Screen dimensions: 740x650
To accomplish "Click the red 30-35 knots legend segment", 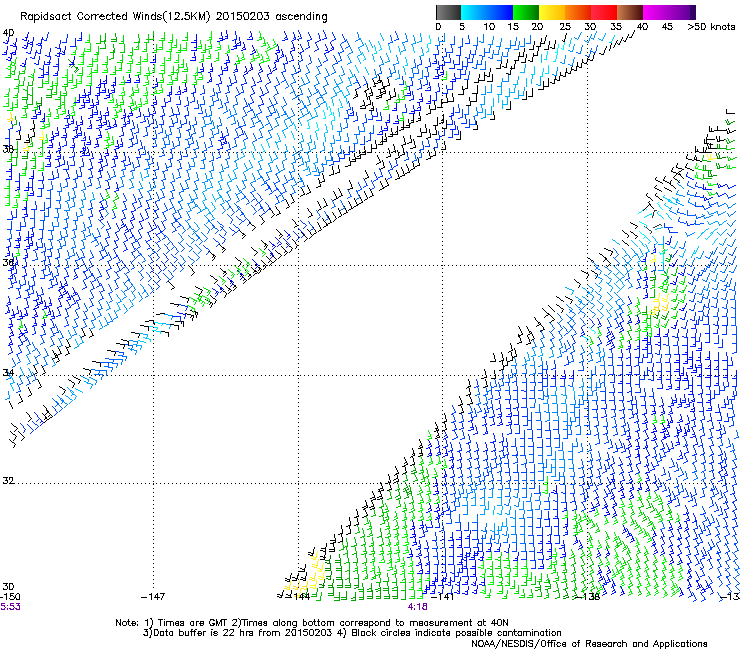I will 604,12.
